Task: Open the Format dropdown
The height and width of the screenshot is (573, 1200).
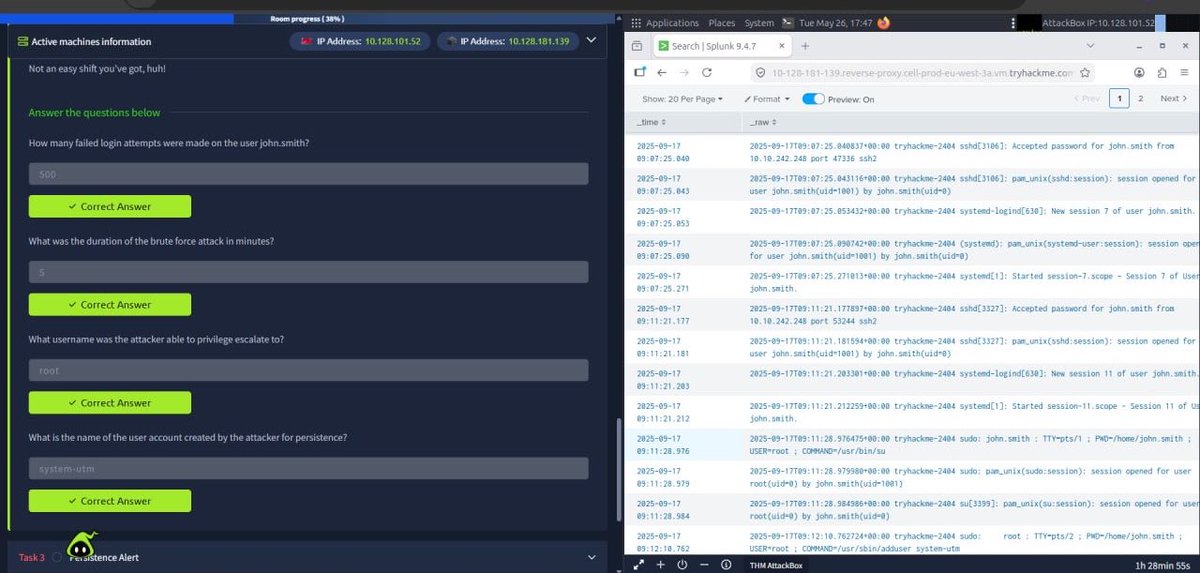Action: coord(767,99)
